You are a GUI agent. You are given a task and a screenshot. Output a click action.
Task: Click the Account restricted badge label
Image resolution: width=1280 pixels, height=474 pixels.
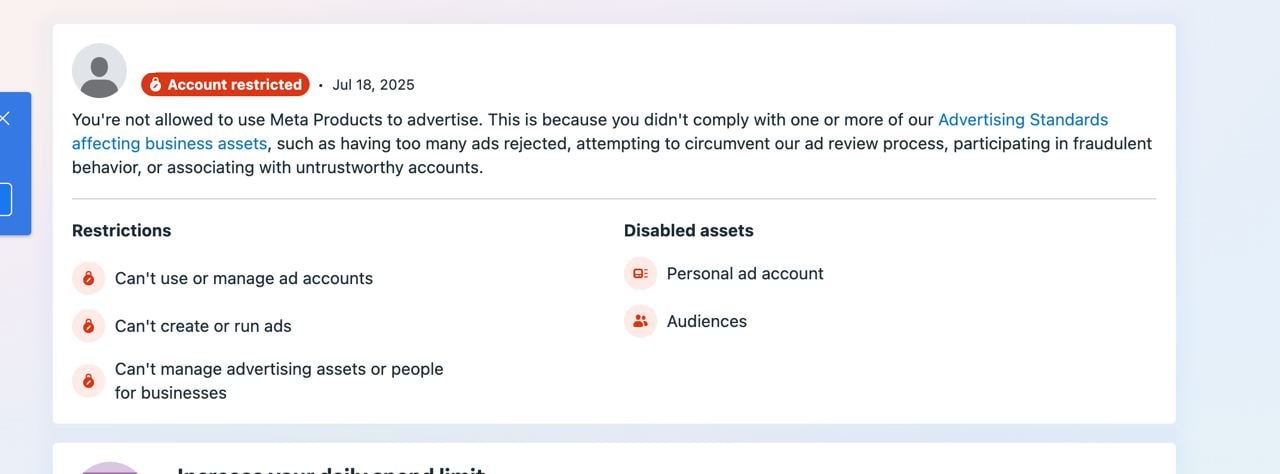(234, 85)
